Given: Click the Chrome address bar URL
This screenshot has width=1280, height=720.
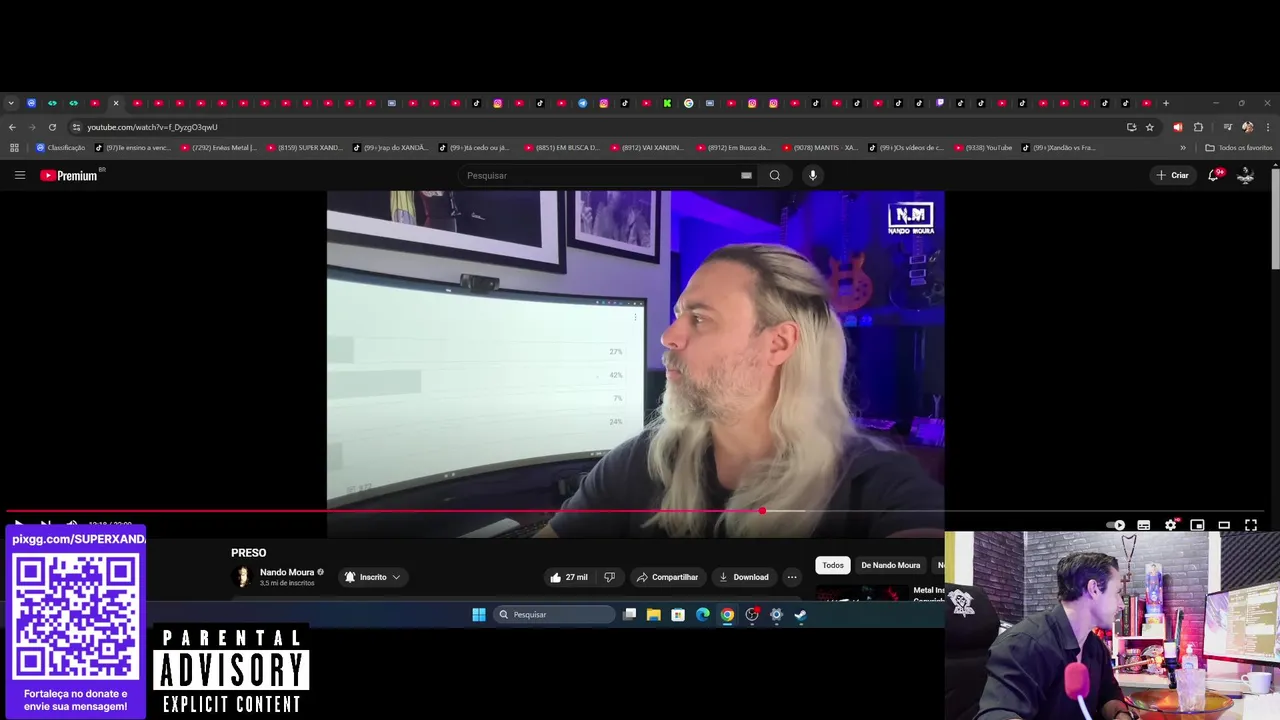Looking at the screenshot, I should tap(152, 127).
